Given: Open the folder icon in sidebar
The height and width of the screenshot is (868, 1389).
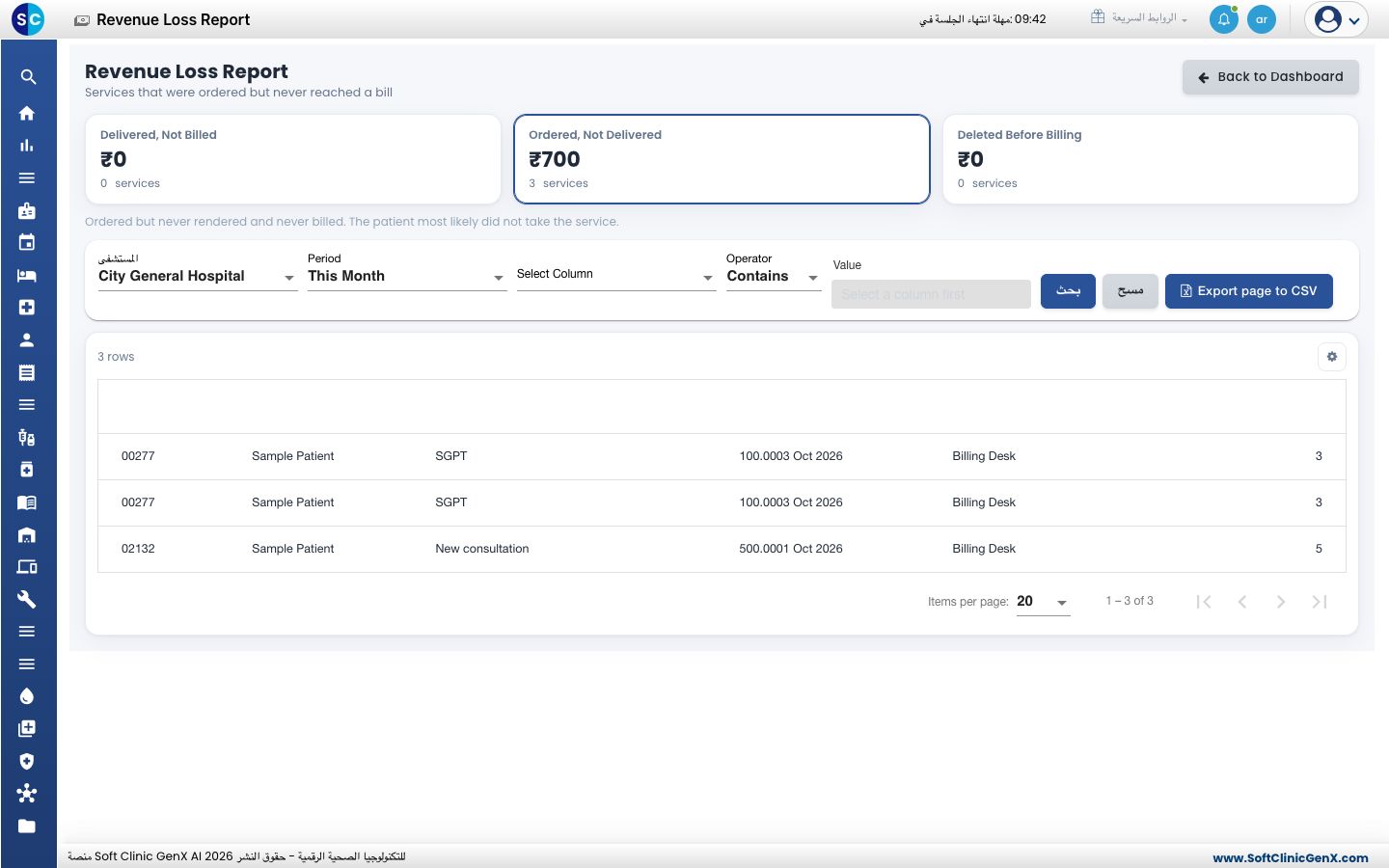Looking at the screenshot, I should click(x=27, y=826).
